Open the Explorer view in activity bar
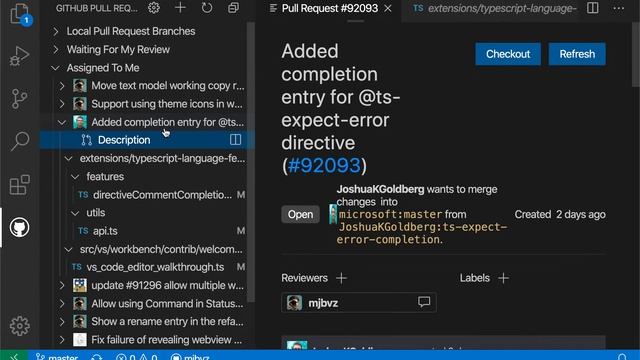Image resolution: width=640 pixels, height=360 pixels. click(19, 13)
